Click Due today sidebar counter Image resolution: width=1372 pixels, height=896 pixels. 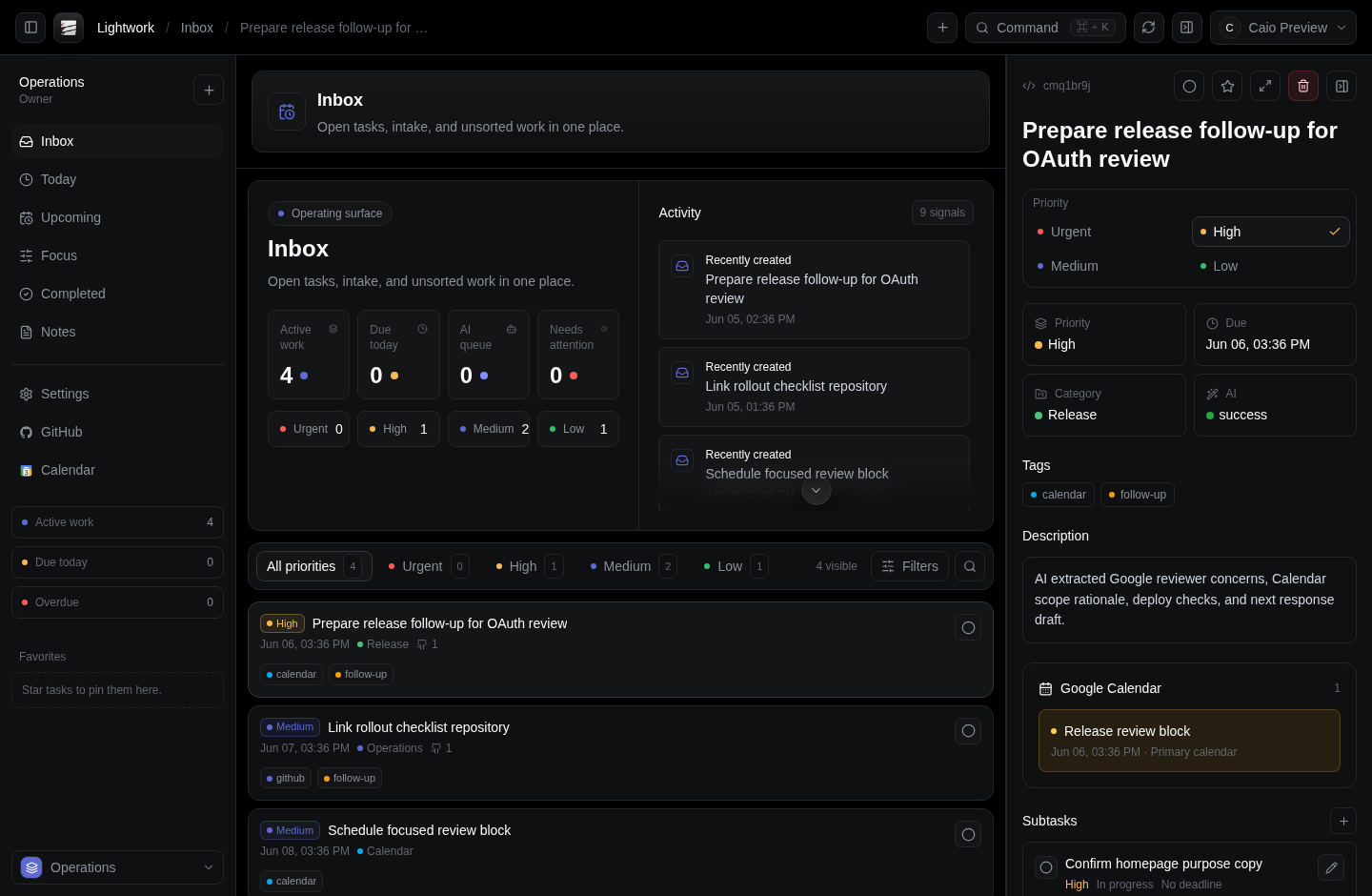pos(117,562)
